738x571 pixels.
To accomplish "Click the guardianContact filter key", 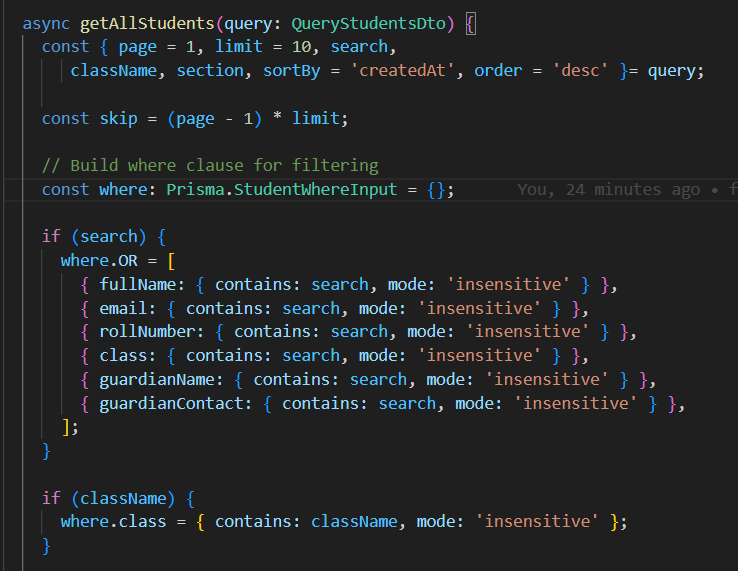I will point(171,403).
